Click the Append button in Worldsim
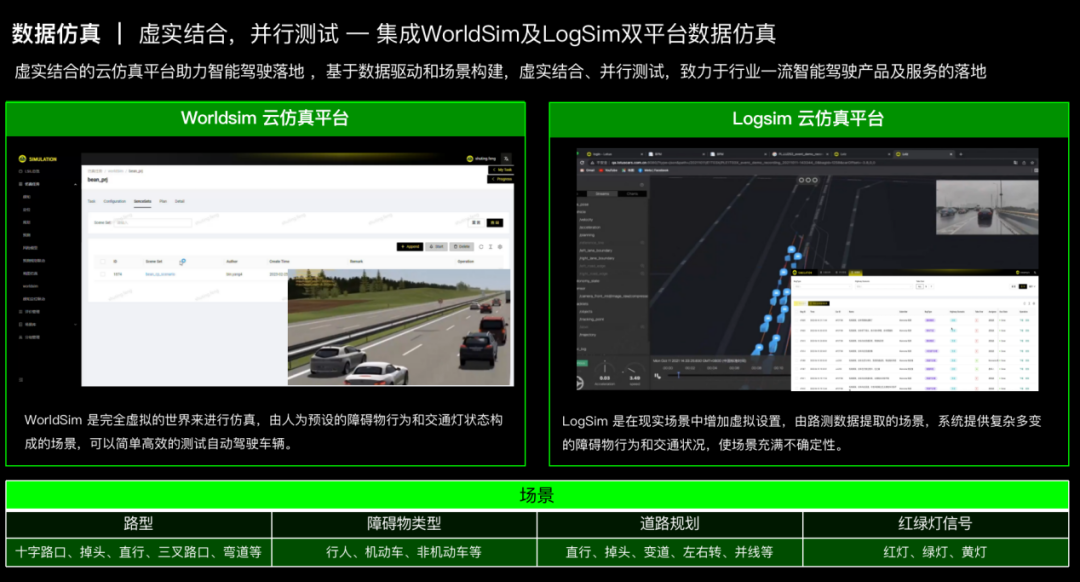The image size is (1080, 582). (410, 247)
